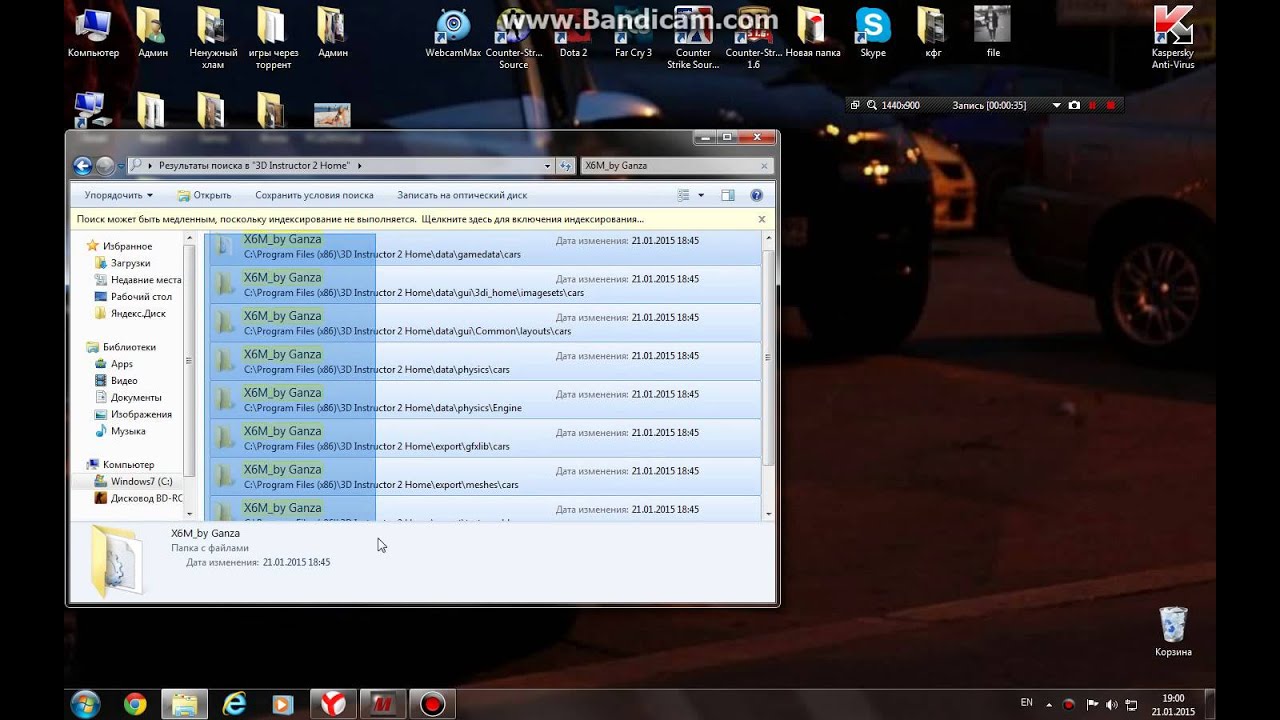This screenshot has width=1280, height=720.
Task: Select Рабочий стол in navigation pane
Action: point(133,297)
